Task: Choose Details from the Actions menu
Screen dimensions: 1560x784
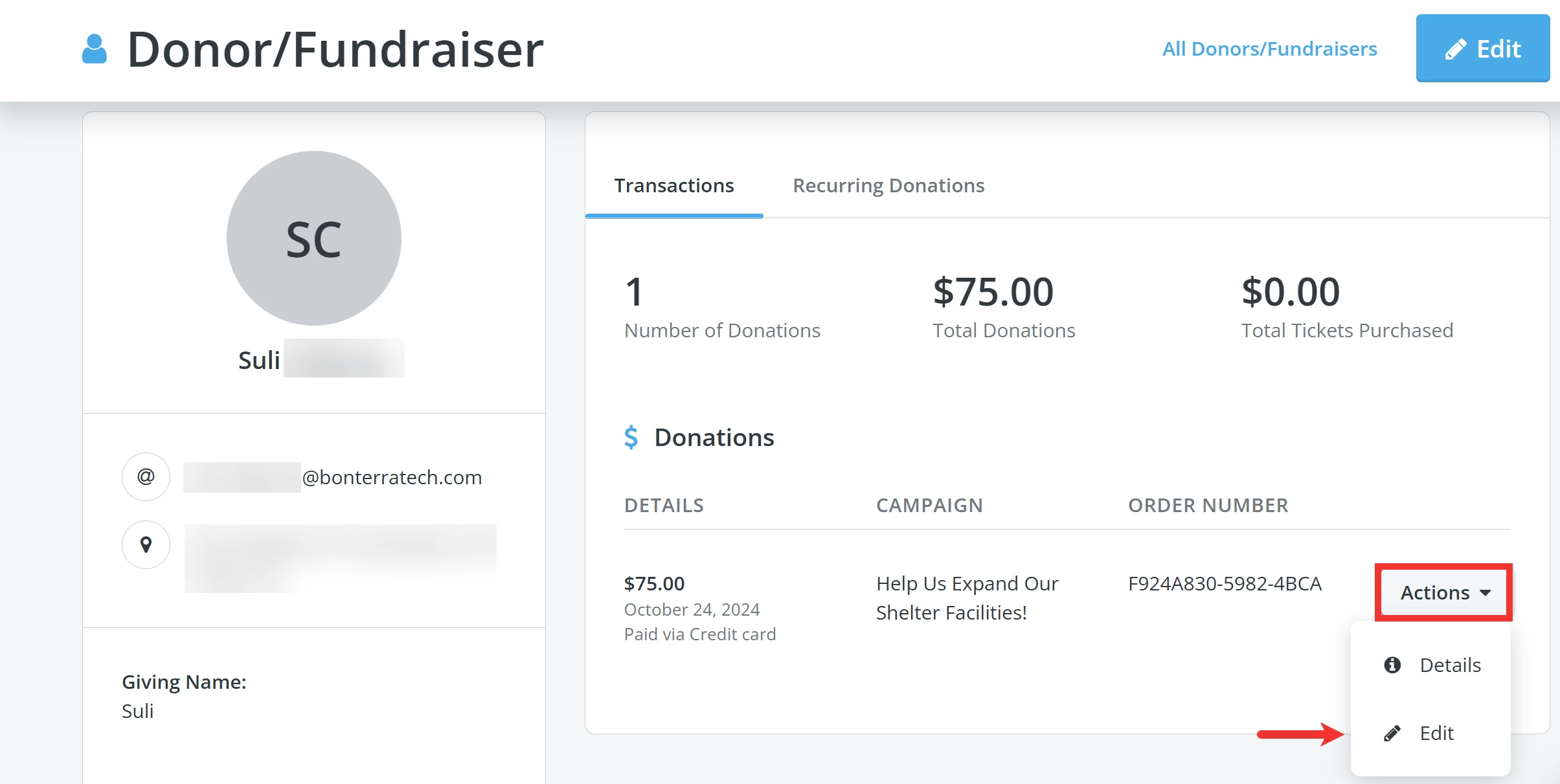Action: [1450, 665]
